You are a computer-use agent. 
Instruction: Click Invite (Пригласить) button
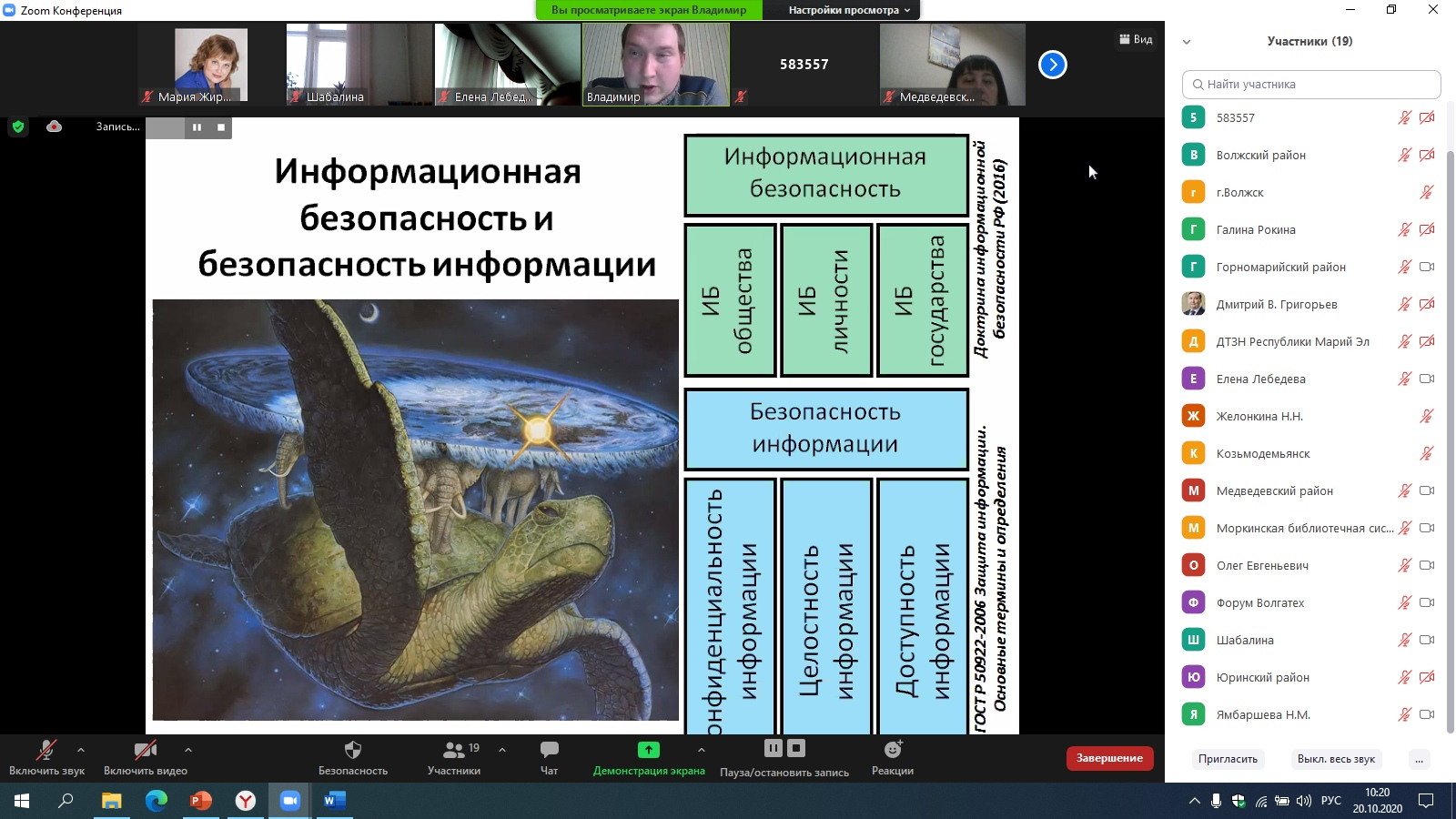tap(1228, 759)
